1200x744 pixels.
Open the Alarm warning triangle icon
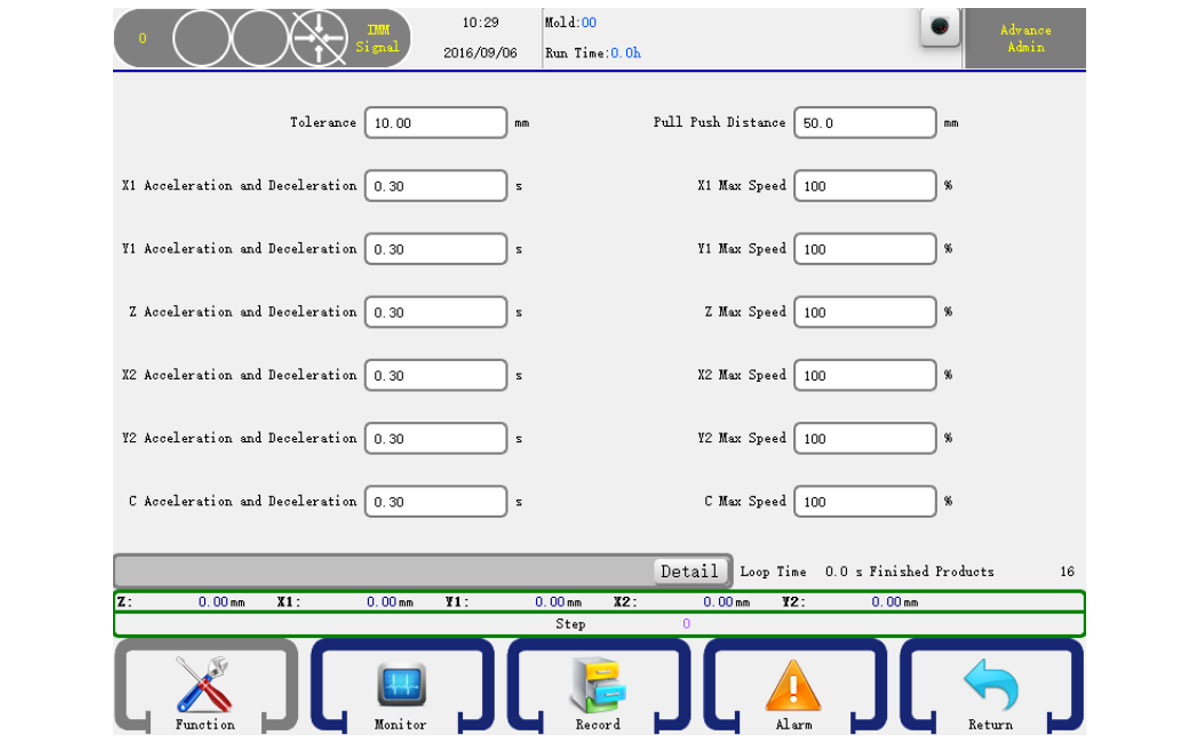coord(793,685)
